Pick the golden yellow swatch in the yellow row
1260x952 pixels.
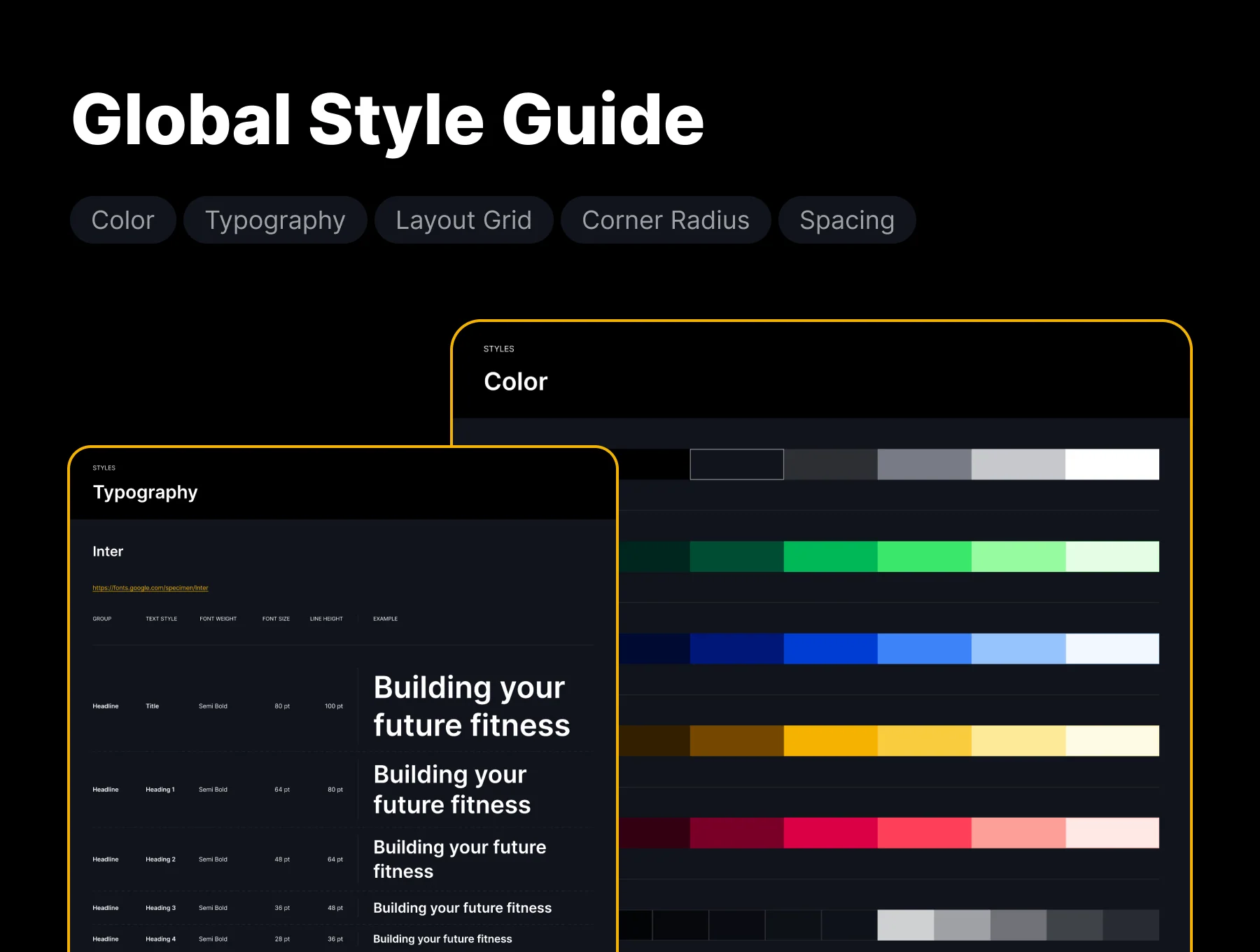(x=925, y=741)
